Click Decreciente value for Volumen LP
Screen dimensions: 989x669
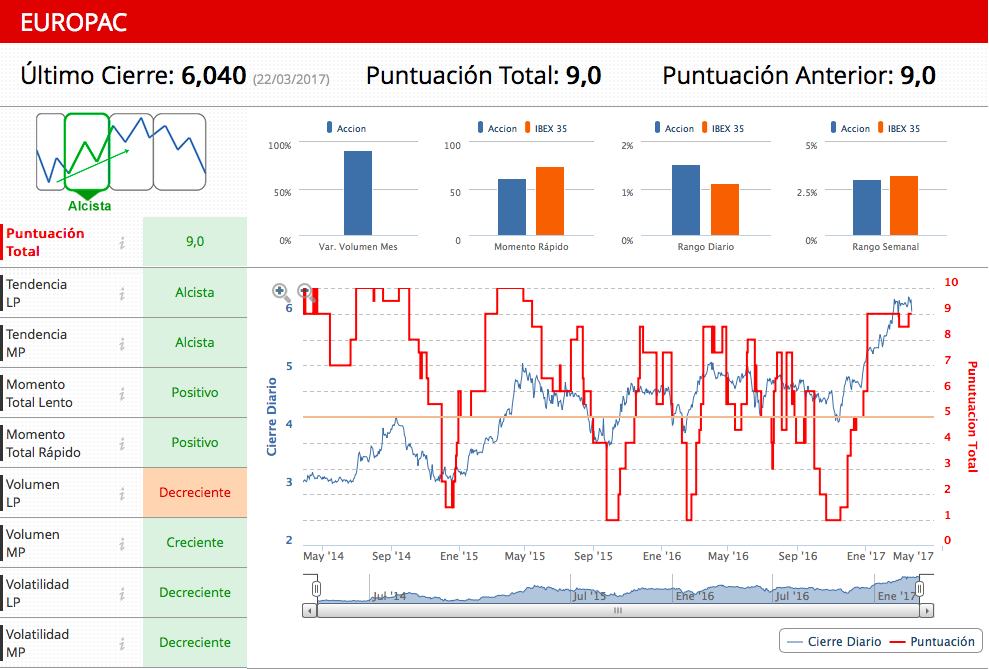click(195, 492)
